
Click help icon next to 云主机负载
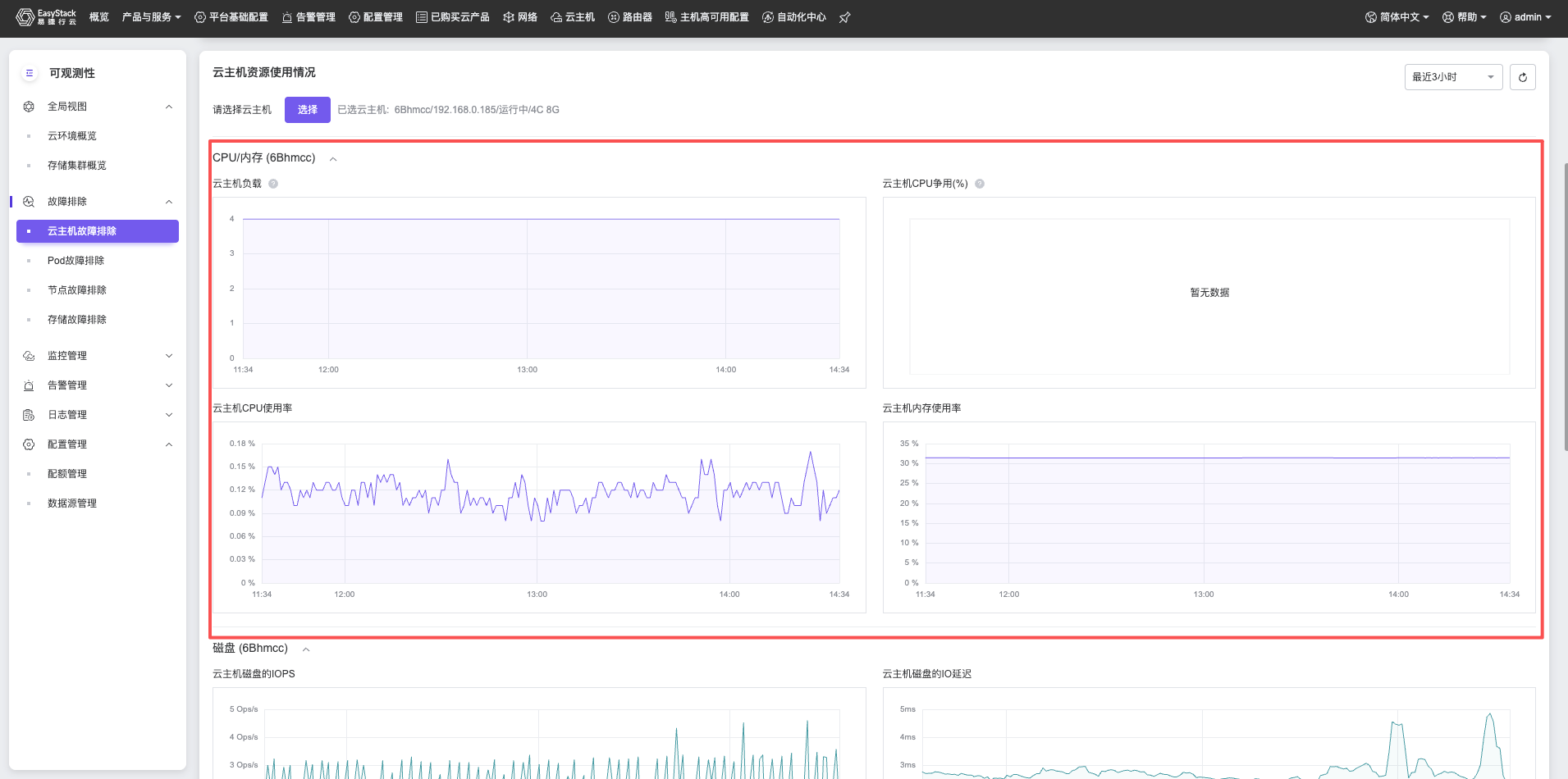(x=273, y=184)
